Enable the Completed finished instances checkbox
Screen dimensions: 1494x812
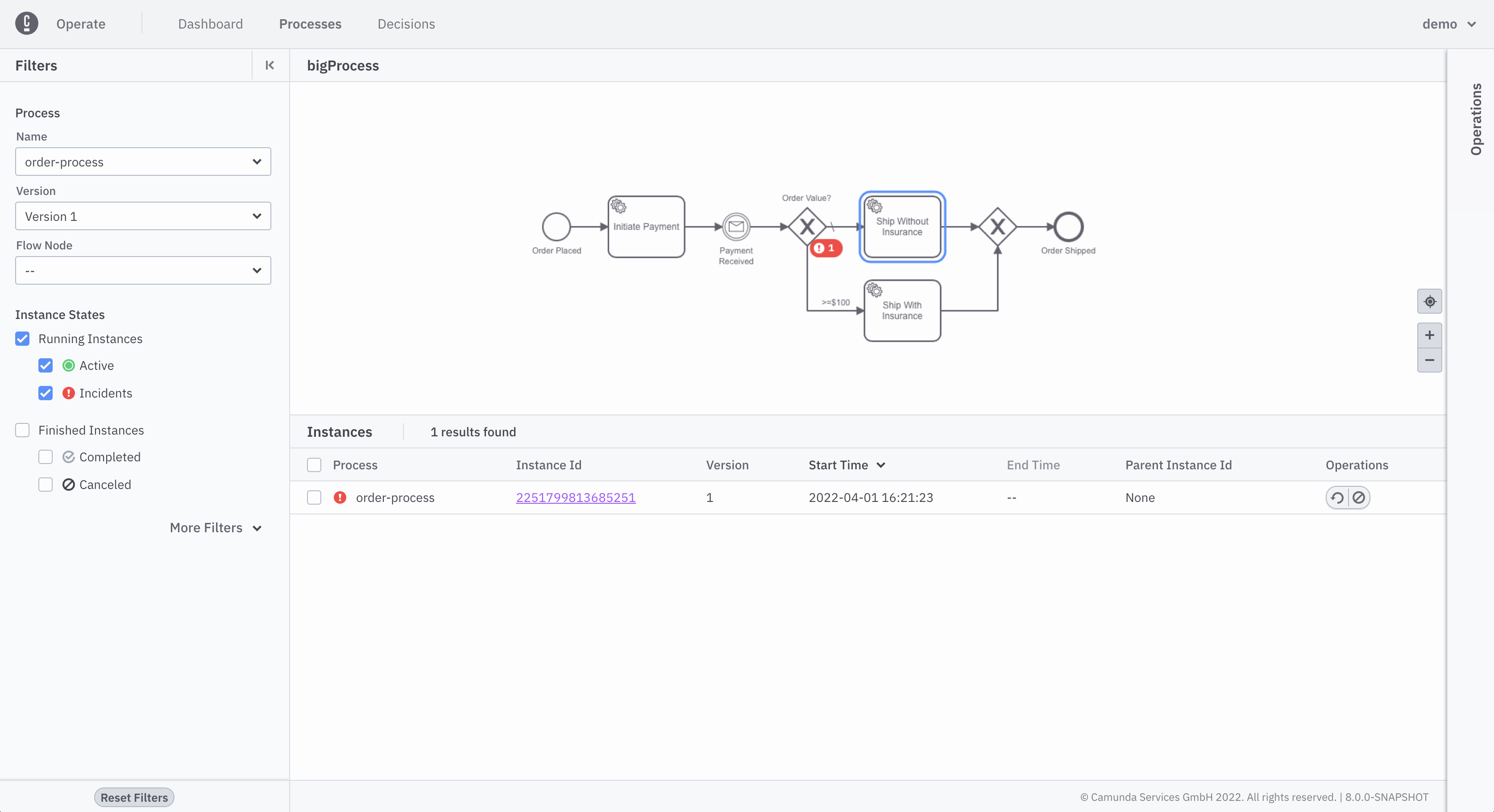[x=46, y=456]
